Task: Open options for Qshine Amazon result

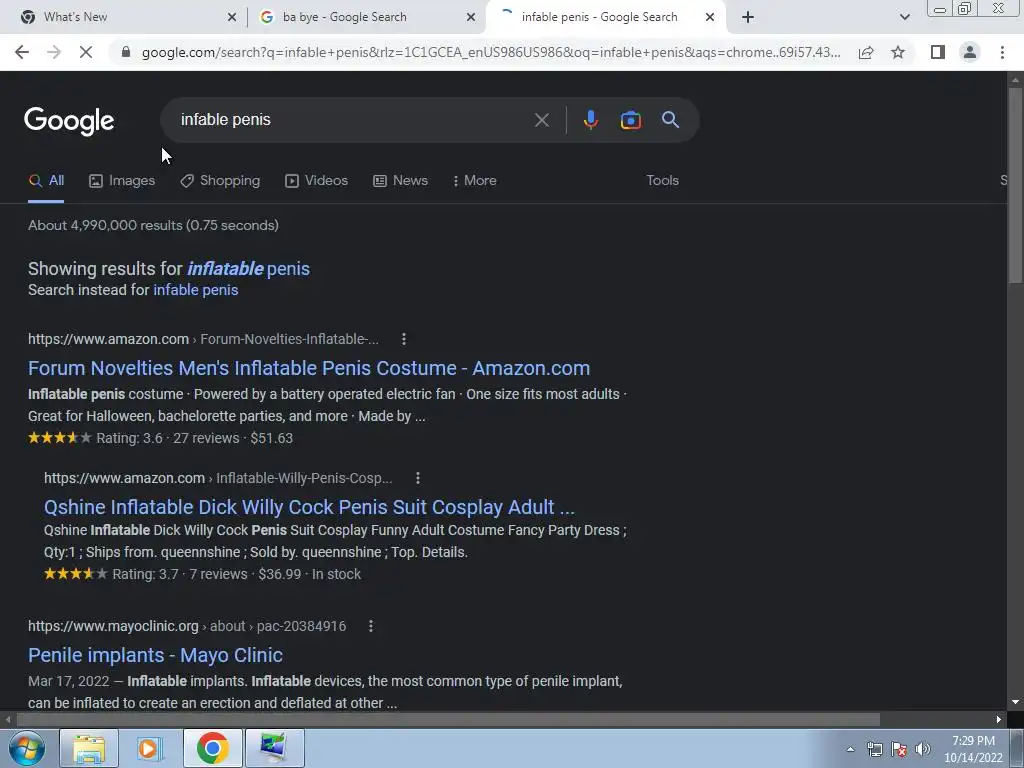Action: (418, 478)
